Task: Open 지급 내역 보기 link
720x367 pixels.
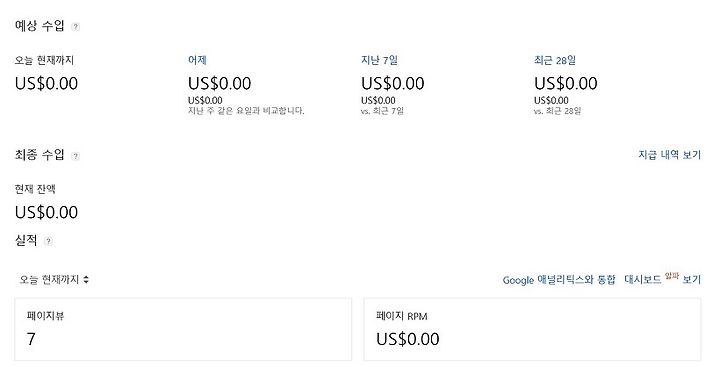Action: [669, 155]
